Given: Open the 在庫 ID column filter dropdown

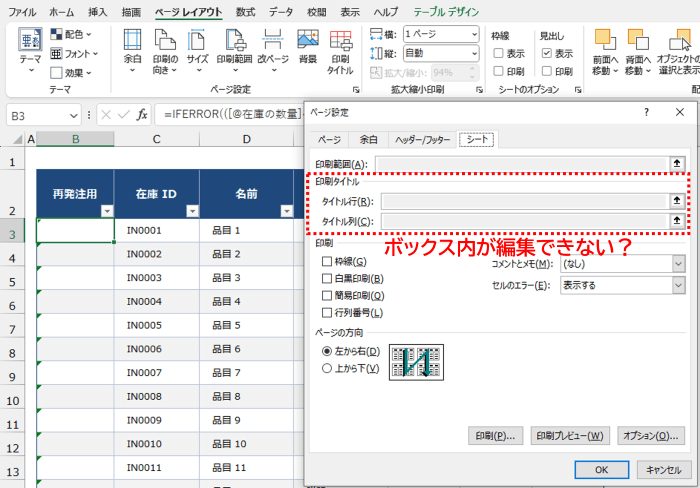Looking at the screenshot, I should click(x=192, y=211).
